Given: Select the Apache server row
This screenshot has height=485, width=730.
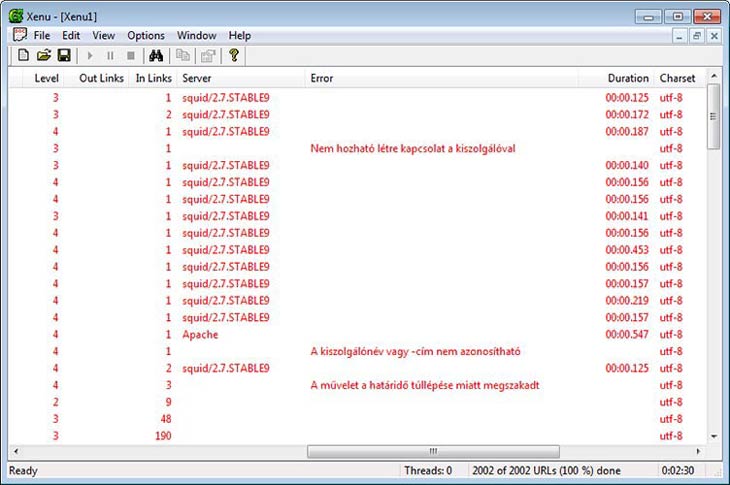Looking at the screenshot, I should [x=200, y=335].
